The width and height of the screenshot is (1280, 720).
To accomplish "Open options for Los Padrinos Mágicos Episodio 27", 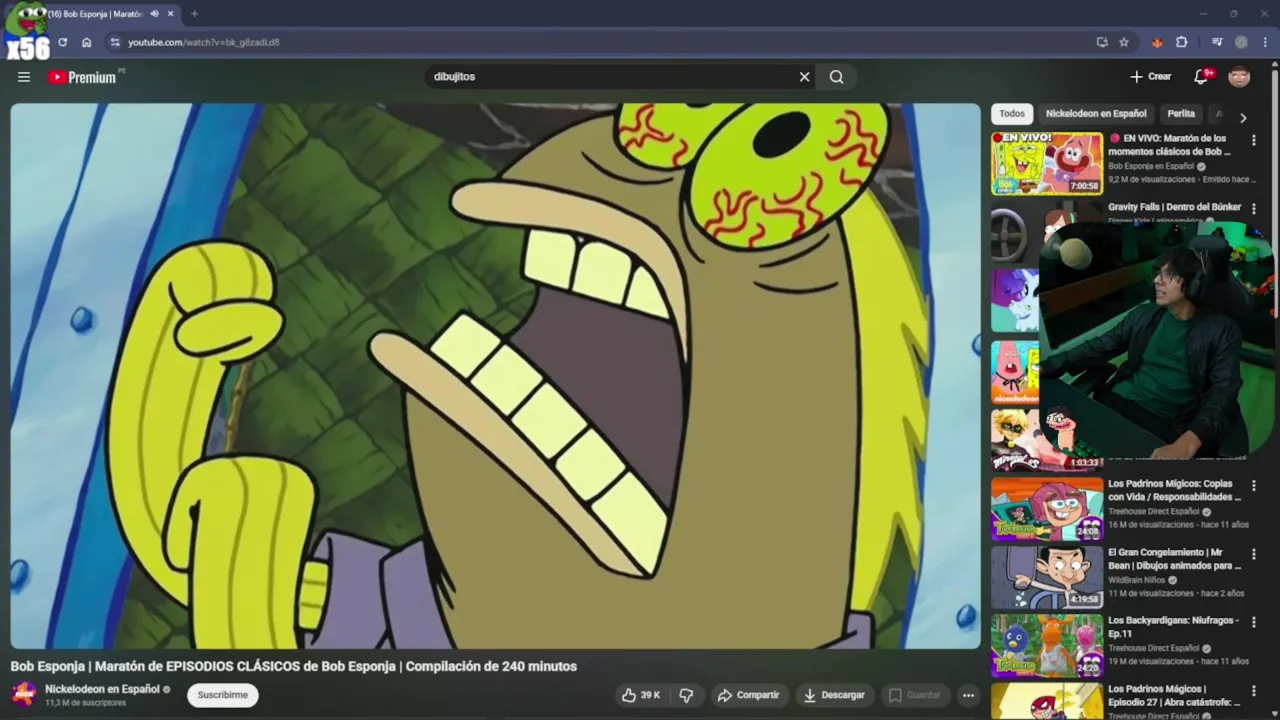I will 1254,691.
